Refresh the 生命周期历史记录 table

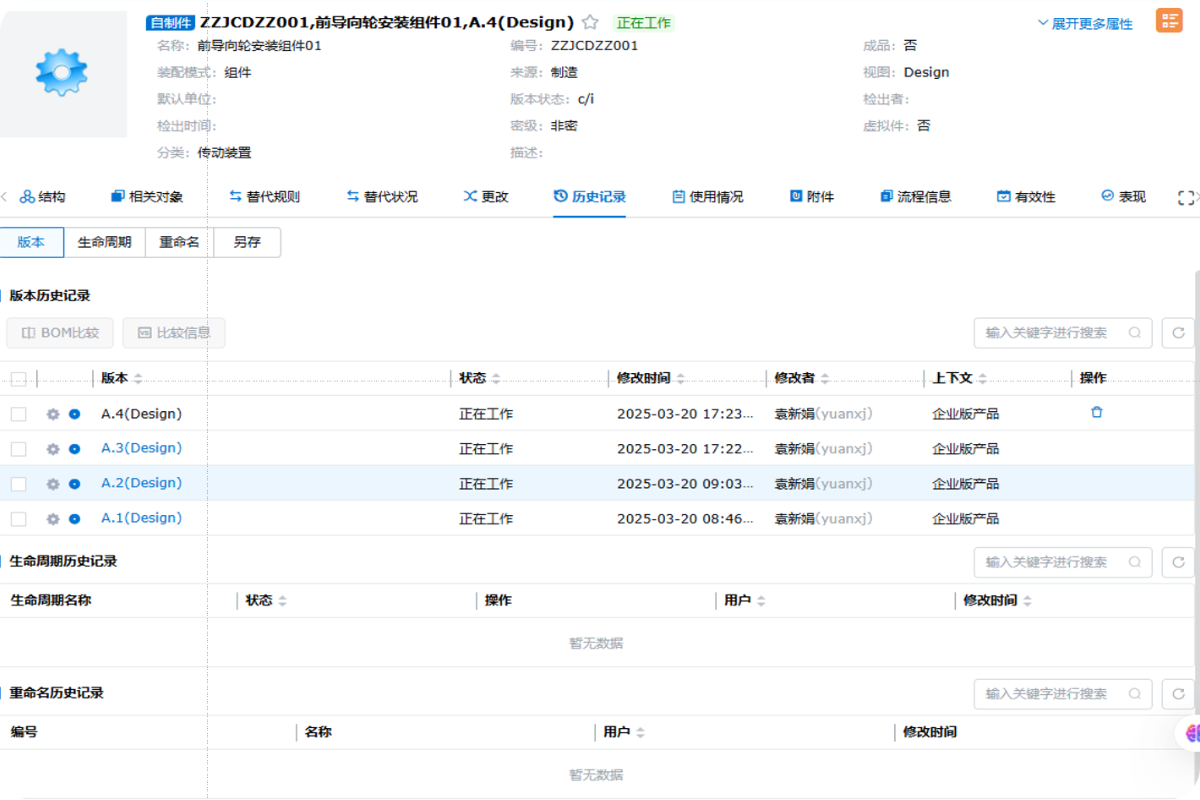point(1178,562)
